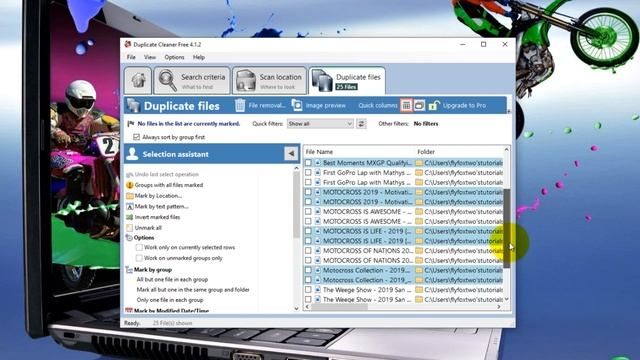Select the Best Moments MXGP Qualifyi file name
Screen dimensions: 640x360
pyautogui.click(x=367, y=163)
